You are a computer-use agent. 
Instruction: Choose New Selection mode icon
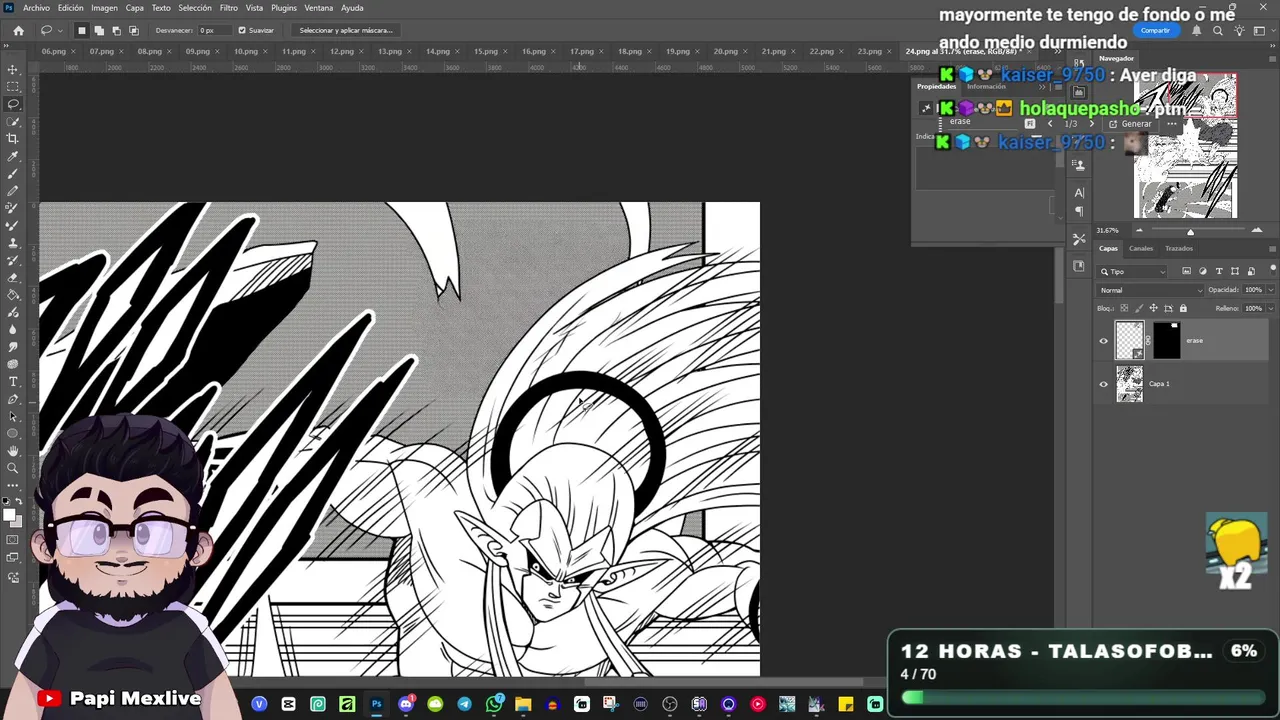[x=82, y=30]
